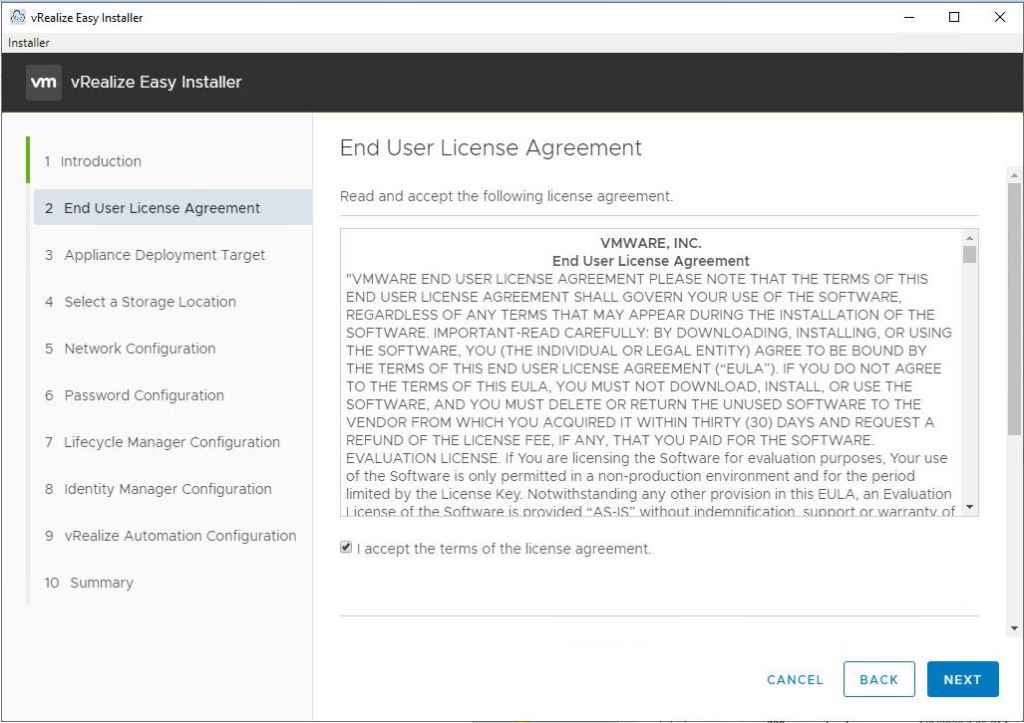
Task: Toggle the accept license terms checkbox
Action: 346,548
